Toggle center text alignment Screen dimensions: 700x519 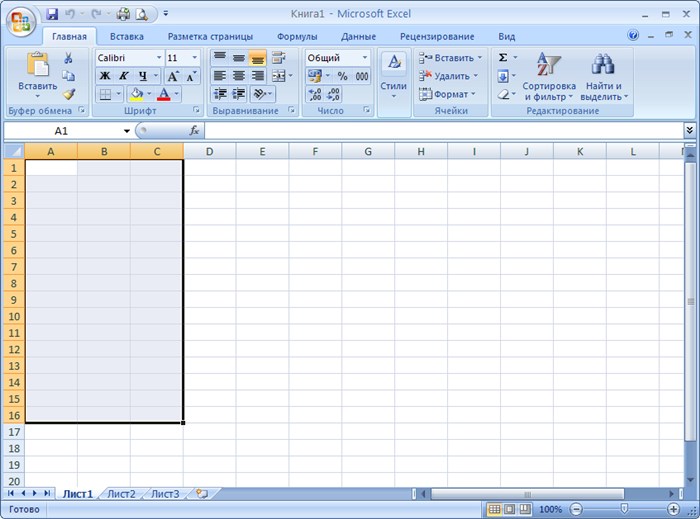[x=239, y=76]
